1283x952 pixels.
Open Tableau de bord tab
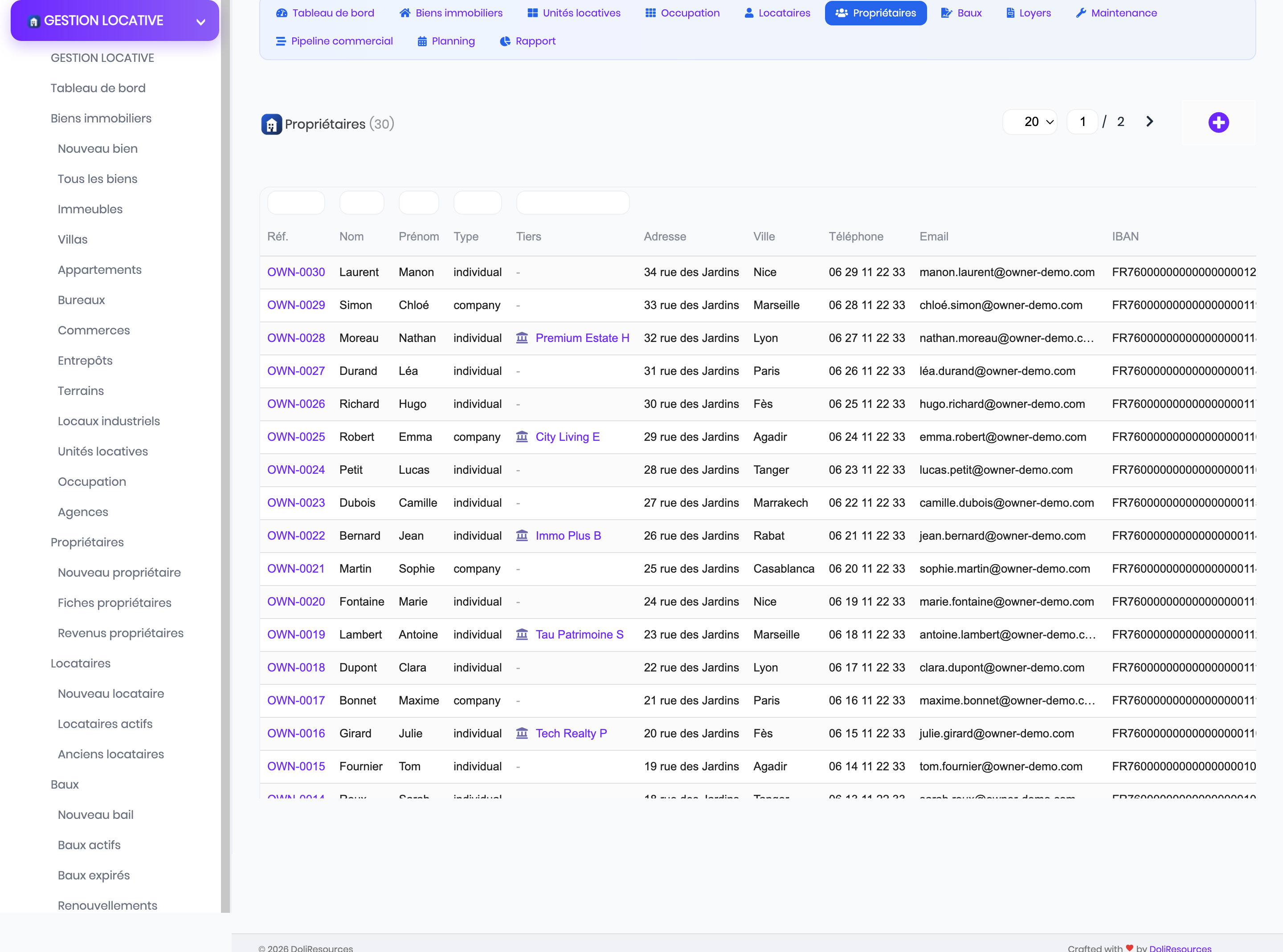(x=325, y=12)
